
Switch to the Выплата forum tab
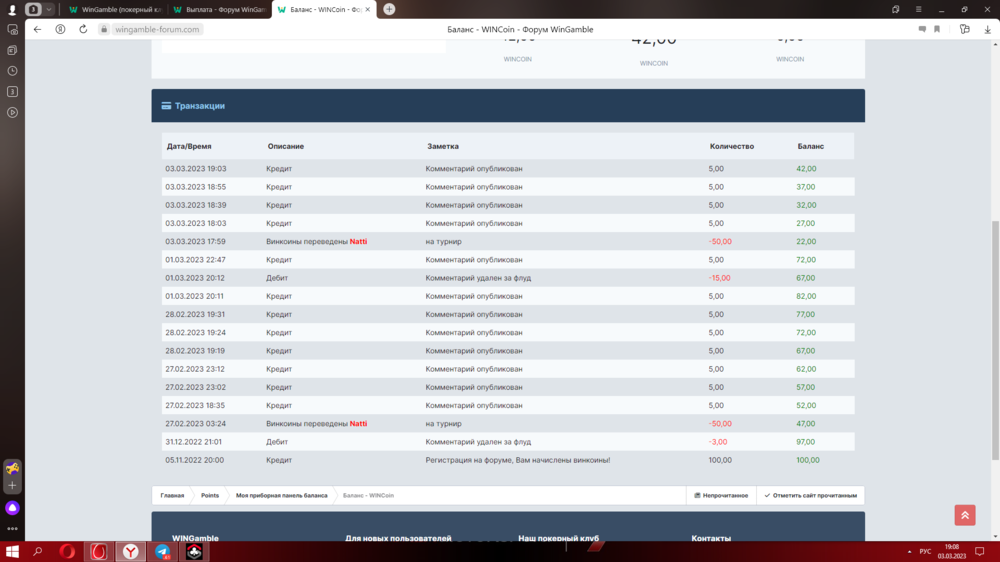pyautogui.click(x=220, y=9)
